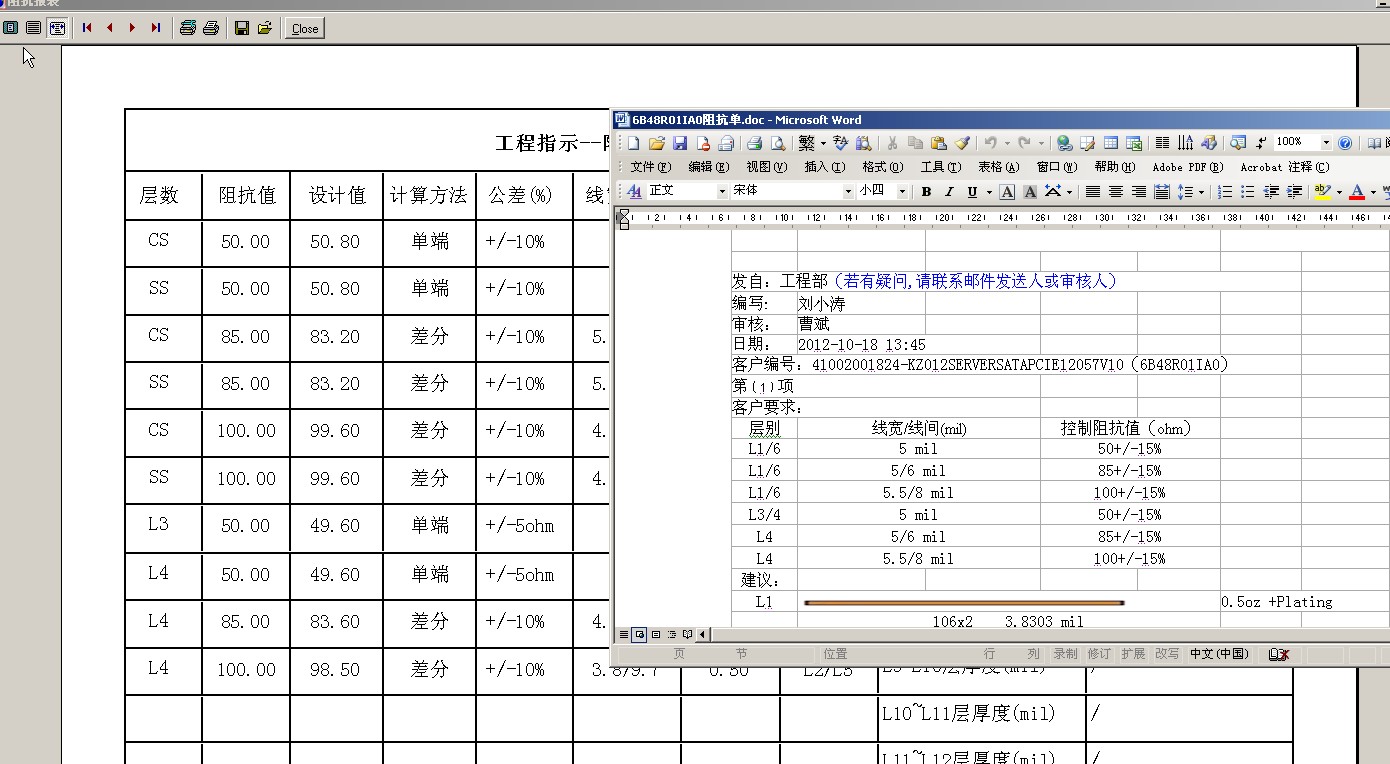
Task: Toggle character shading (shaded A)
Action: (1030, 191)
